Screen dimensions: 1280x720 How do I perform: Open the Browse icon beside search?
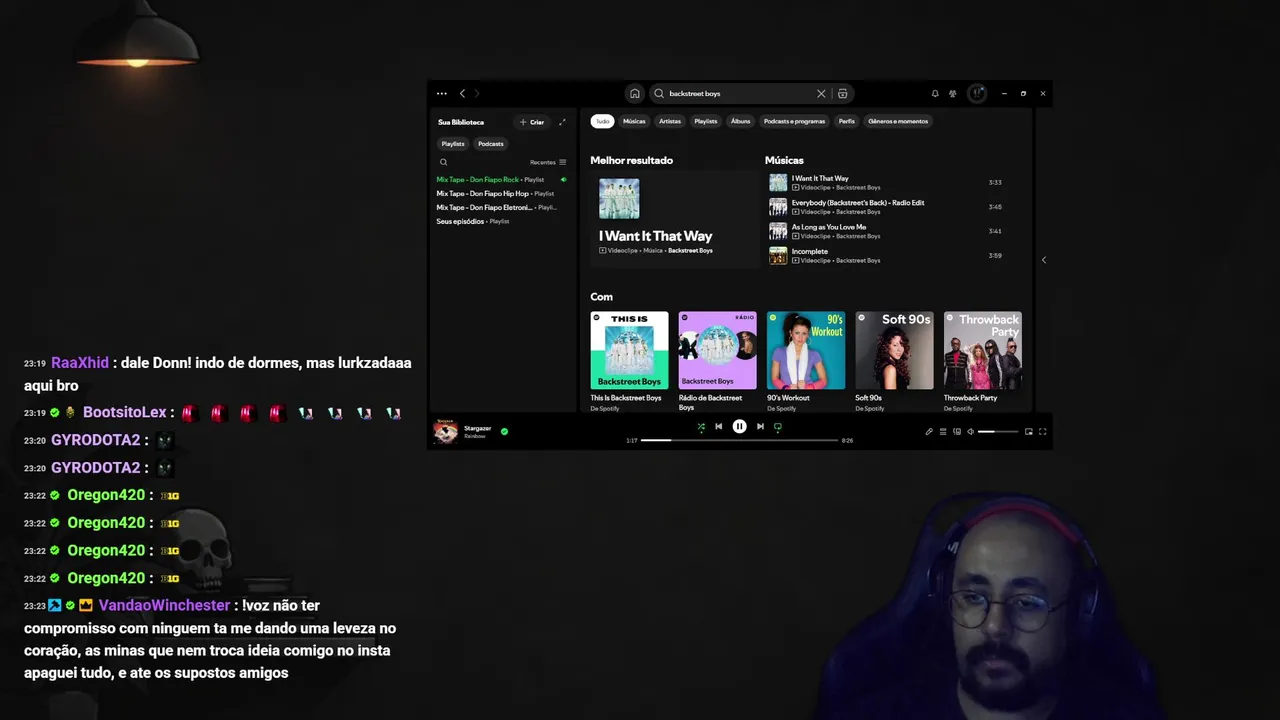(x=843, y=93)
